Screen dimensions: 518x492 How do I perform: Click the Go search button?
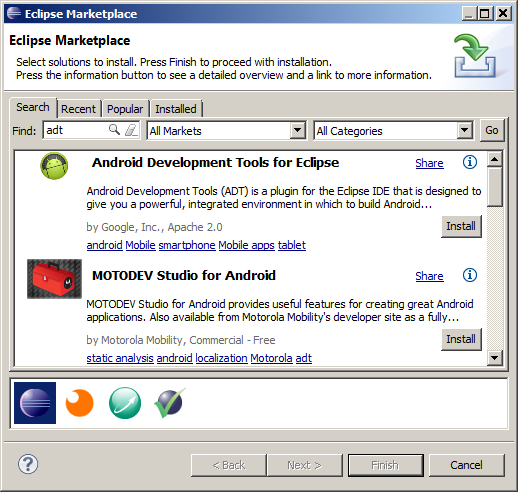pyautogui.click(x=492, y=130)
